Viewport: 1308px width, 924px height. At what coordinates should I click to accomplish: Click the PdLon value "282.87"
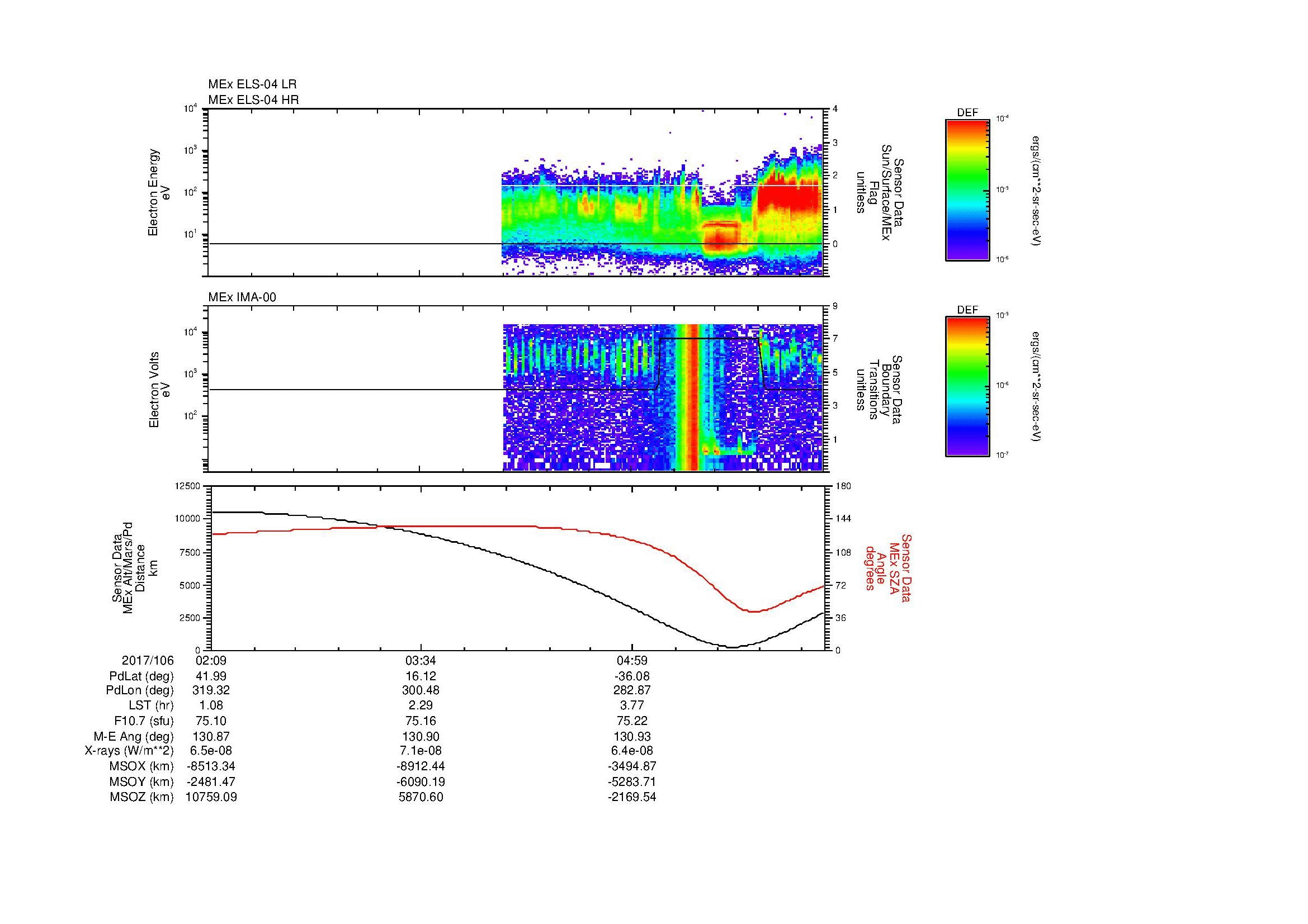632,690
